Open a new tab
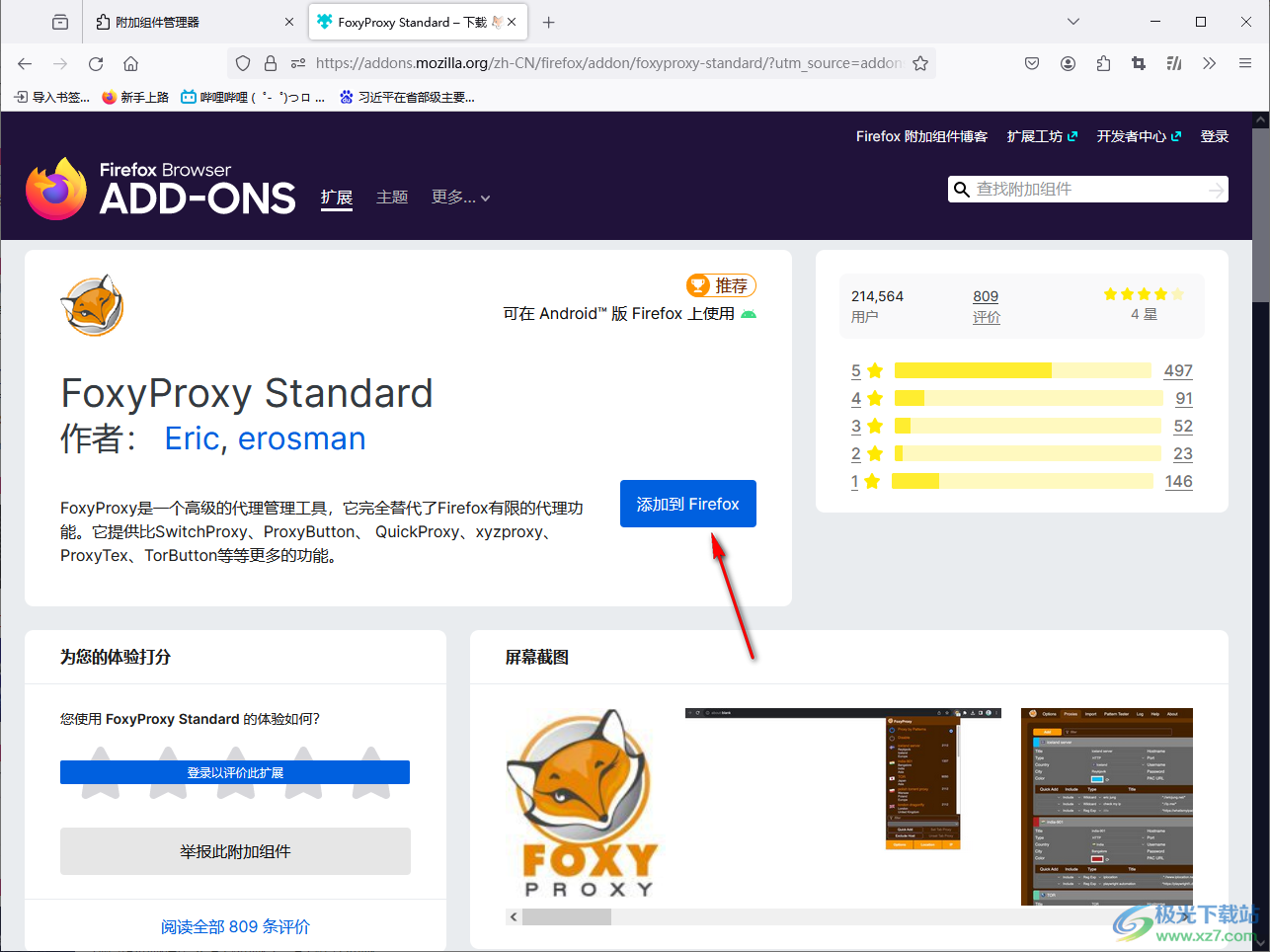 549,22
